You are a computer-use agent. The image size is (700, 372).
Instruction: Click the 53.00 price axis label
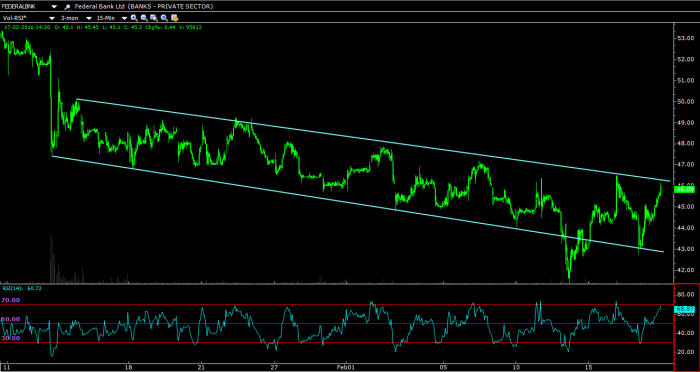(x=685, y=38)
